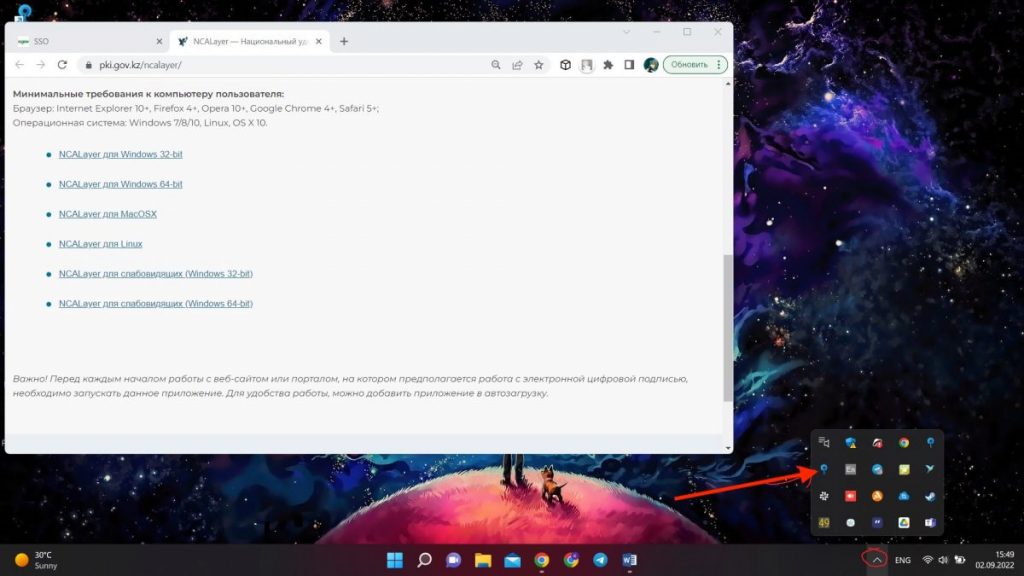Open a new browser tab
The height and width of the screenshot is (576, 1024).
[x=344, y=41]
